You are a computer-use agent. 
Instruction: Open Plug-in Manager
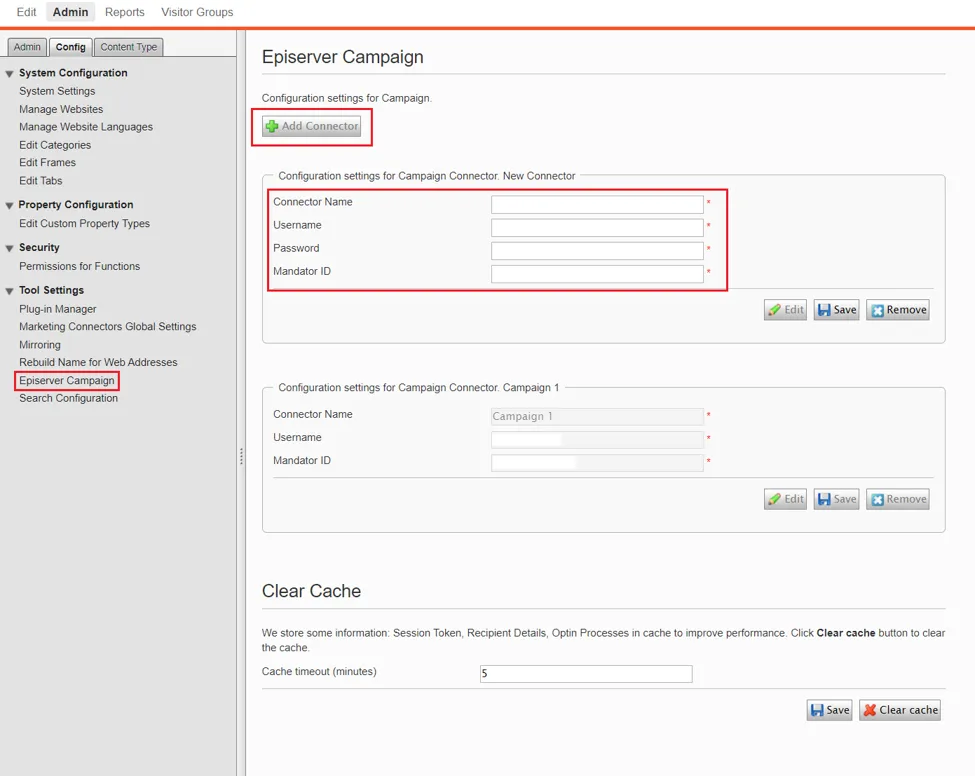(x=58, y=309)
